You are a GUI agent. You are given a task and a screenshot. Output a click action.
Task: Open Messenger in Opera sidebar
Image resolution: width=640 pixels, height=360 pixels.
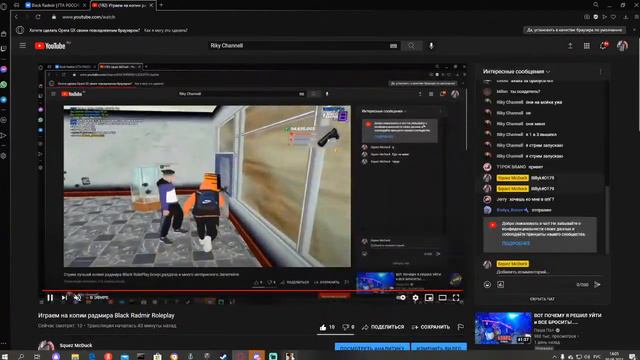click(x=4, y=69)
